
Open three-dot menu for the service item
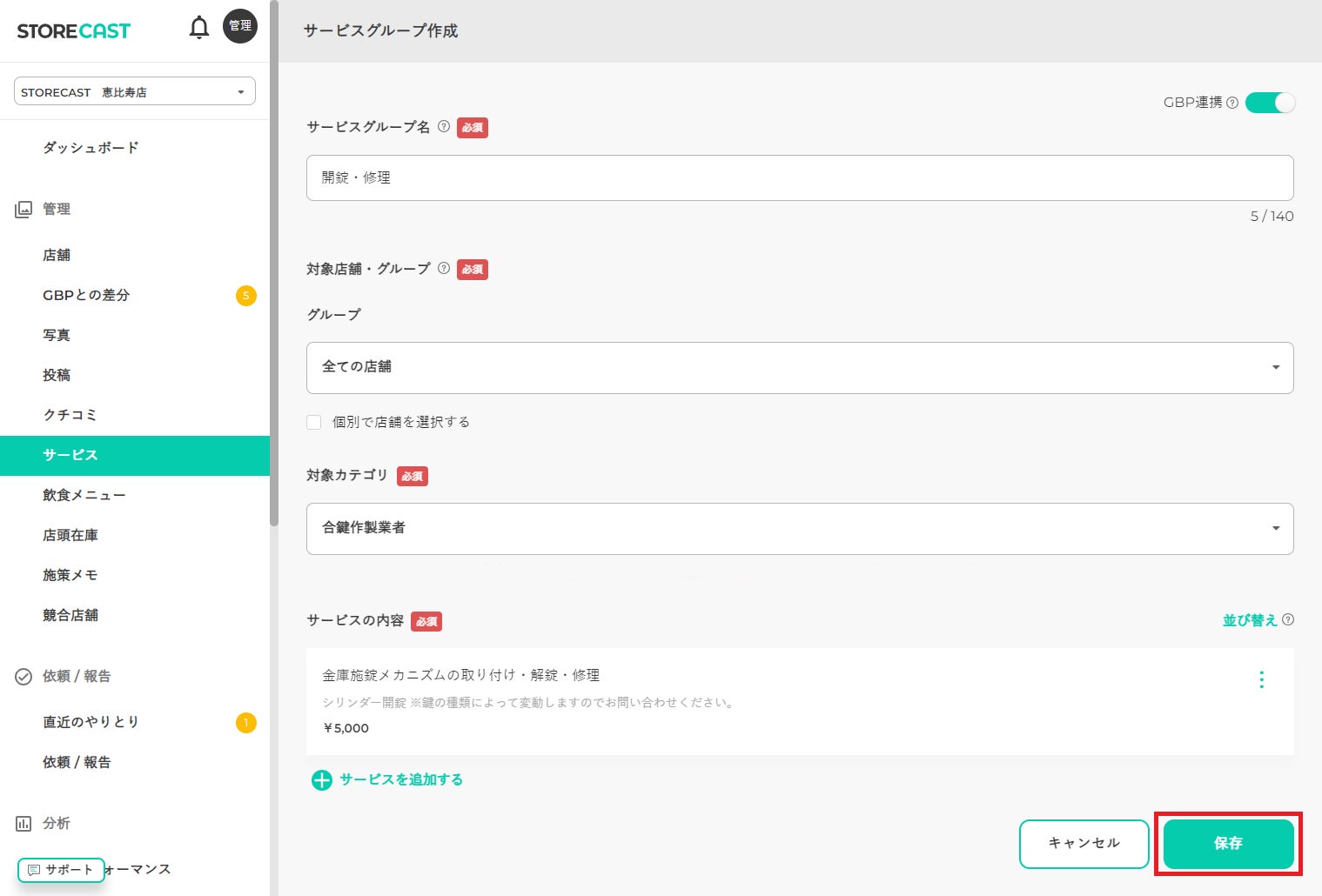[1261, 679]
